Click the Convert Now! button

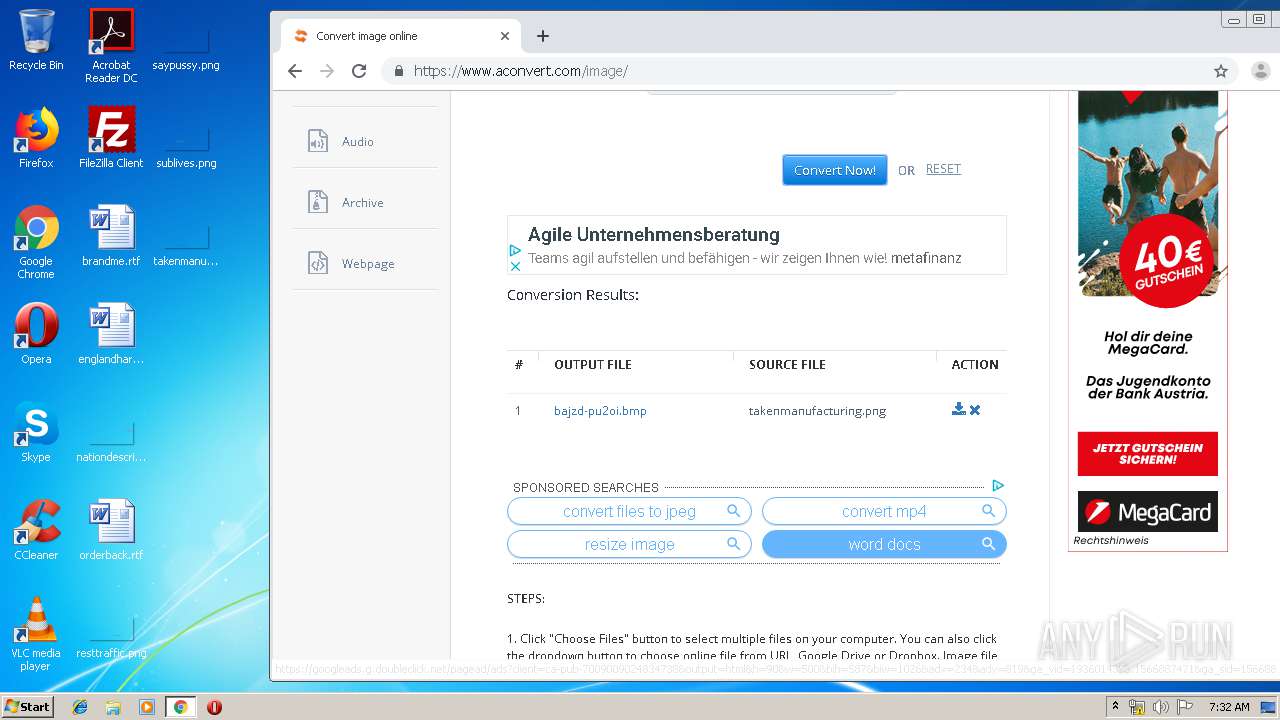[835, 170]
